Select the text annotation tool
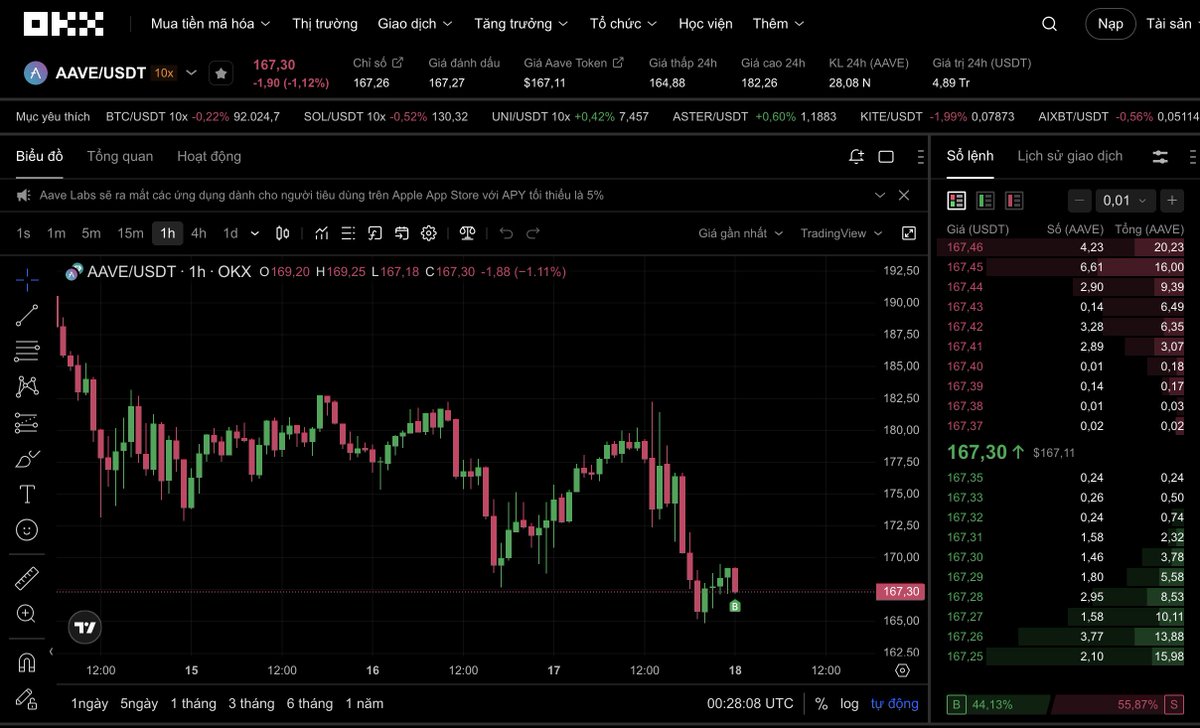Image resolution: width=1200 pixels, height=728 pixels. tap(27, 494)
